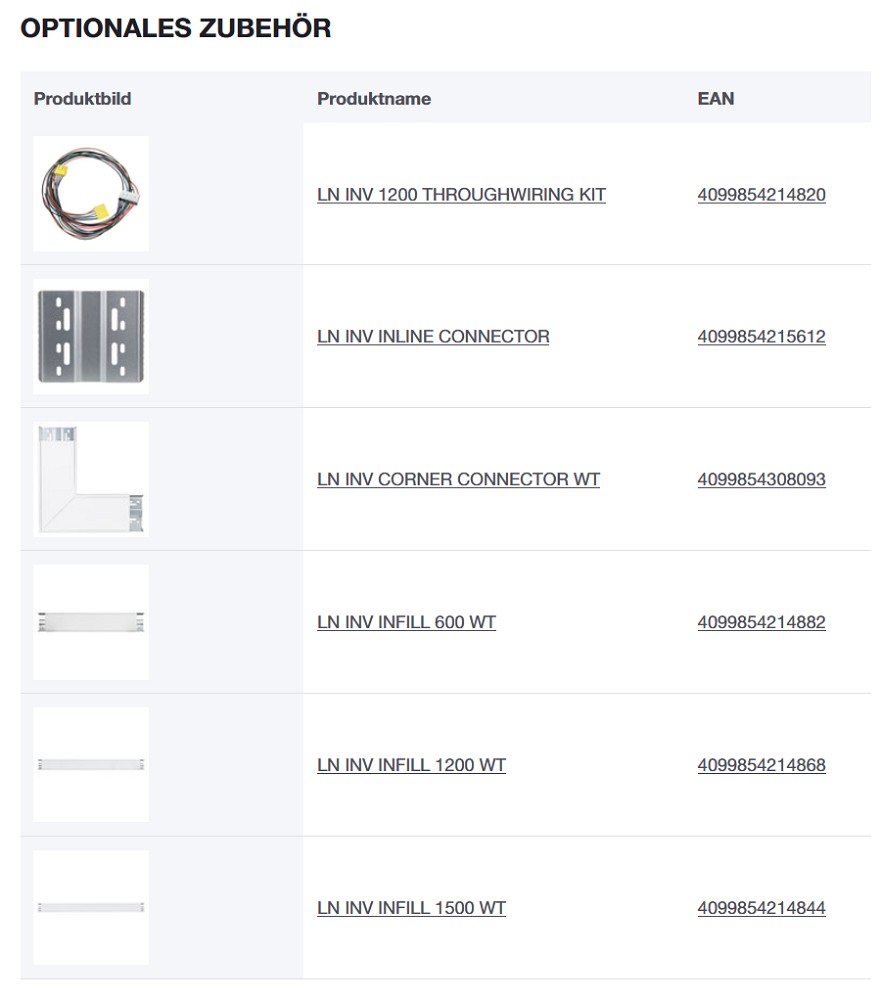Select EAN 4099854308093
This screenshot has width=881, height=1000.
pyautogui.click(x=762, y=480)
